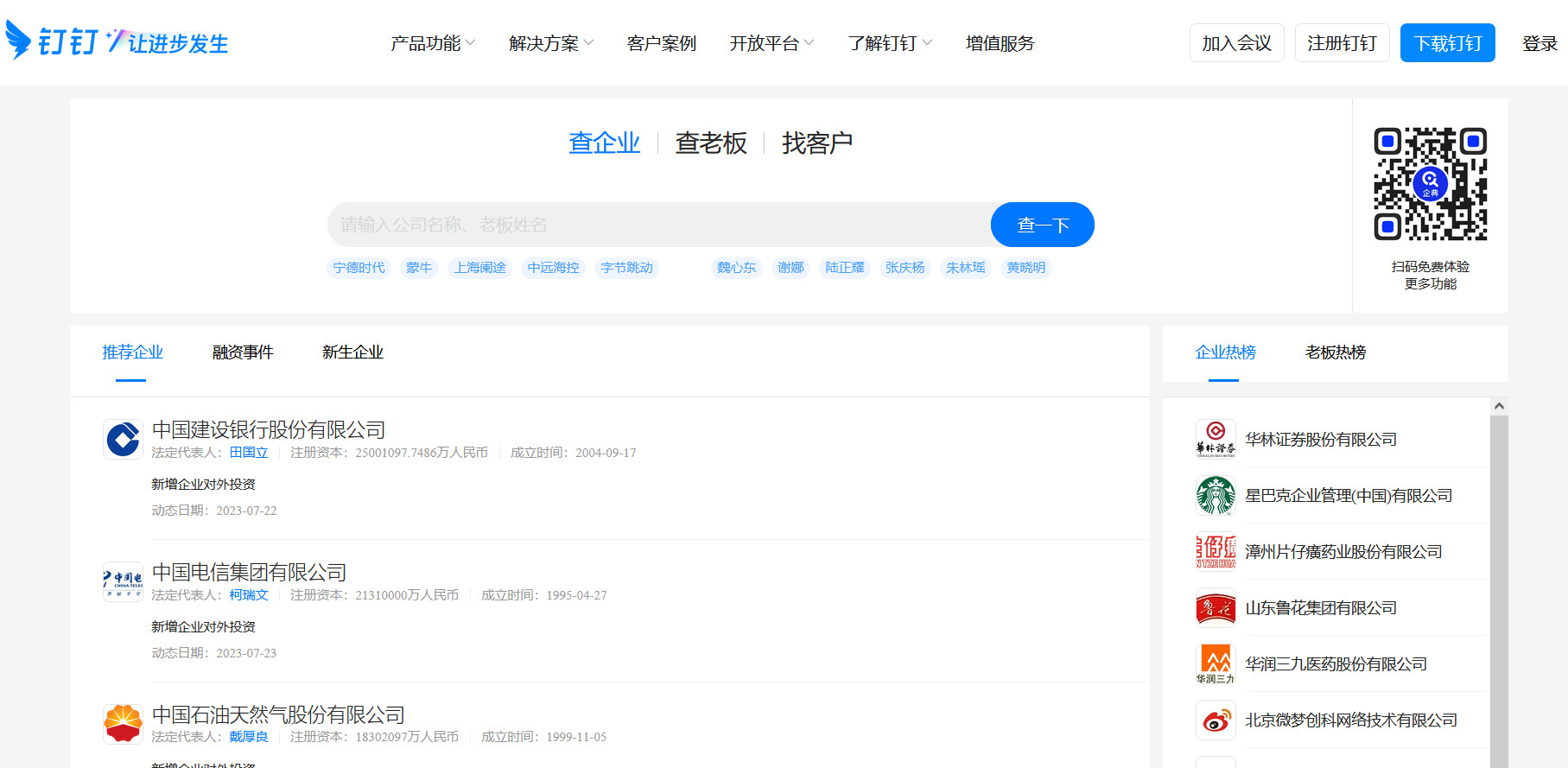Click the 陆正耀 suggestion tag
Viewport: 1568px width, 768px height.
coord(845,268)
